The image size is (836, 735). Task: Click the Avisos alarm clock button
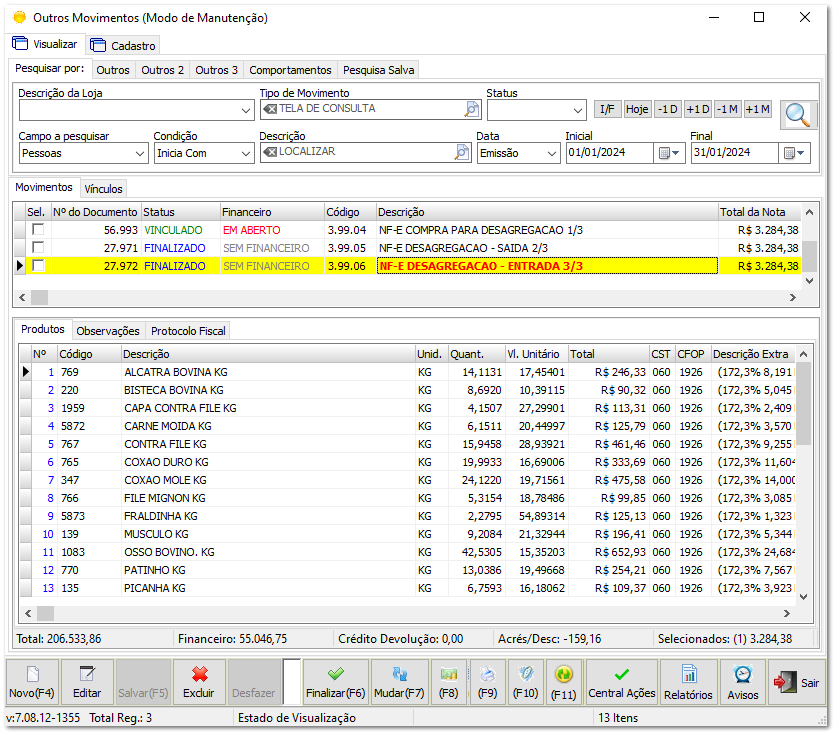click(x=742, y=681)
